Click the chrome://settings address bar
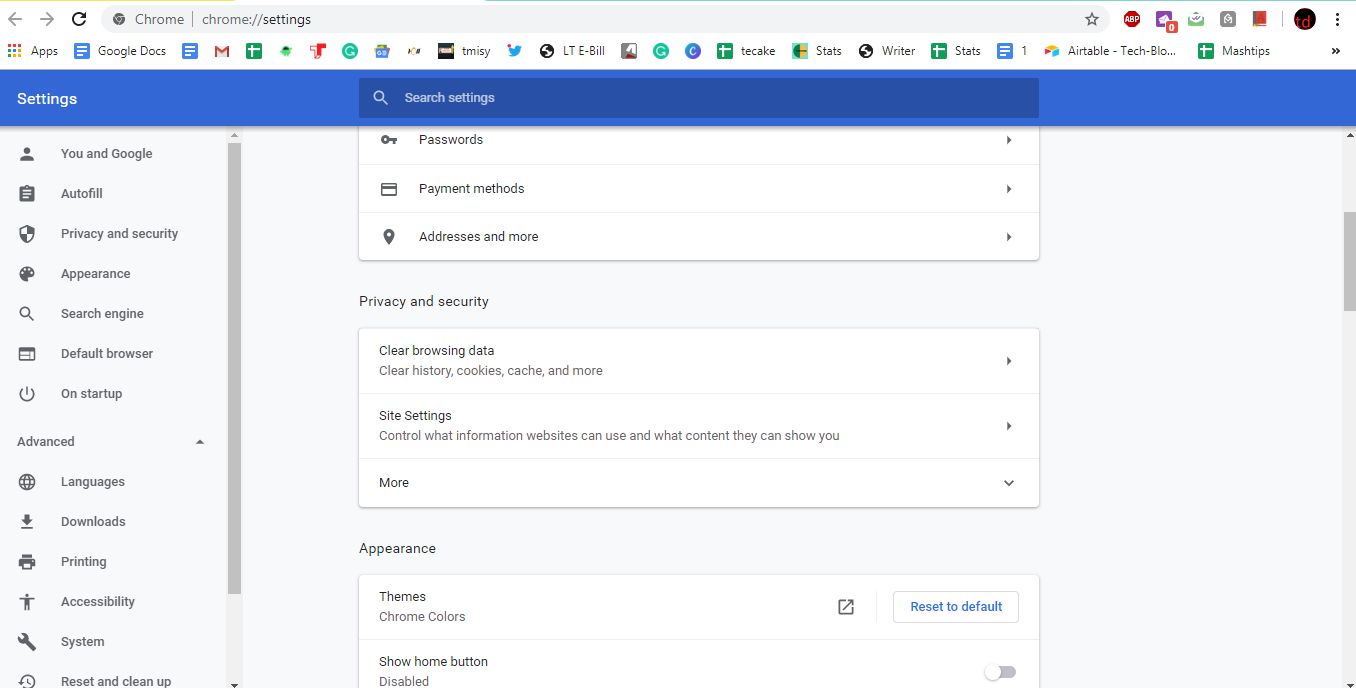1356x688 pixels. [606, 19]
